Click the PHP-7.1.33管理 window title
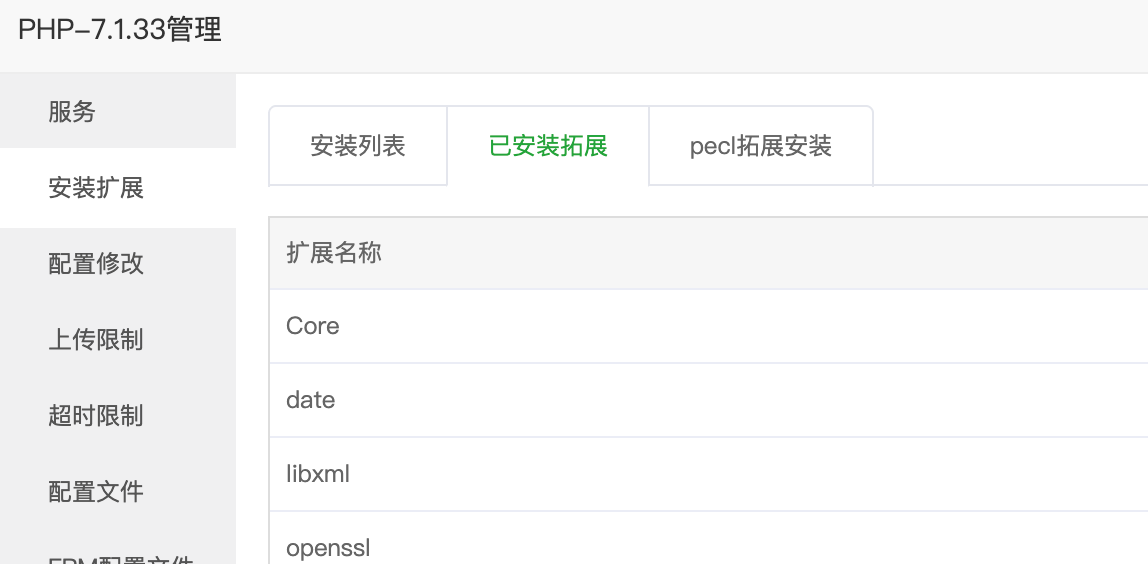 (120, 30)
